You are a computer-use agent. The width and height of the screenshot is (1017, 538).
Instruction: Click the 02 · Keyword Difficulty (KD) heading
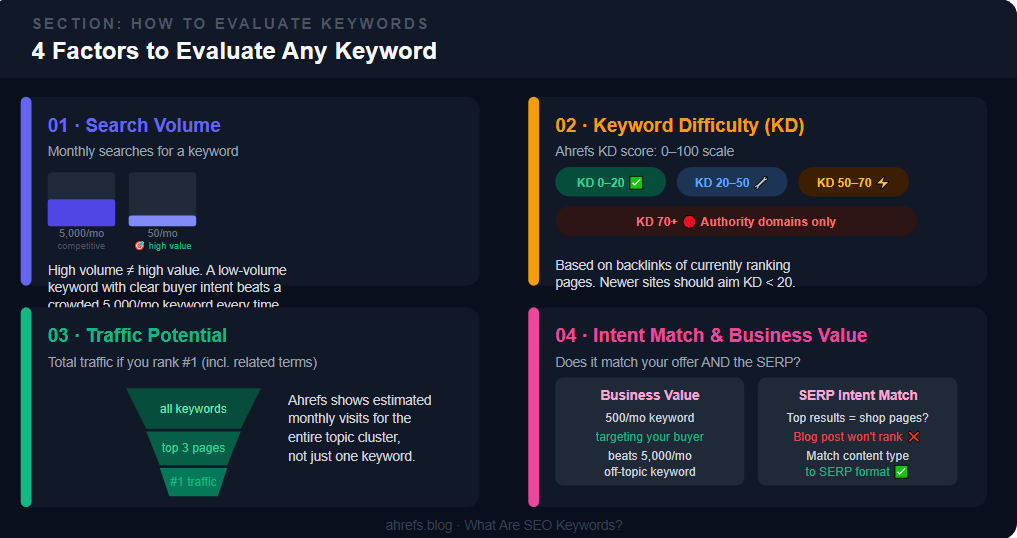680,125
